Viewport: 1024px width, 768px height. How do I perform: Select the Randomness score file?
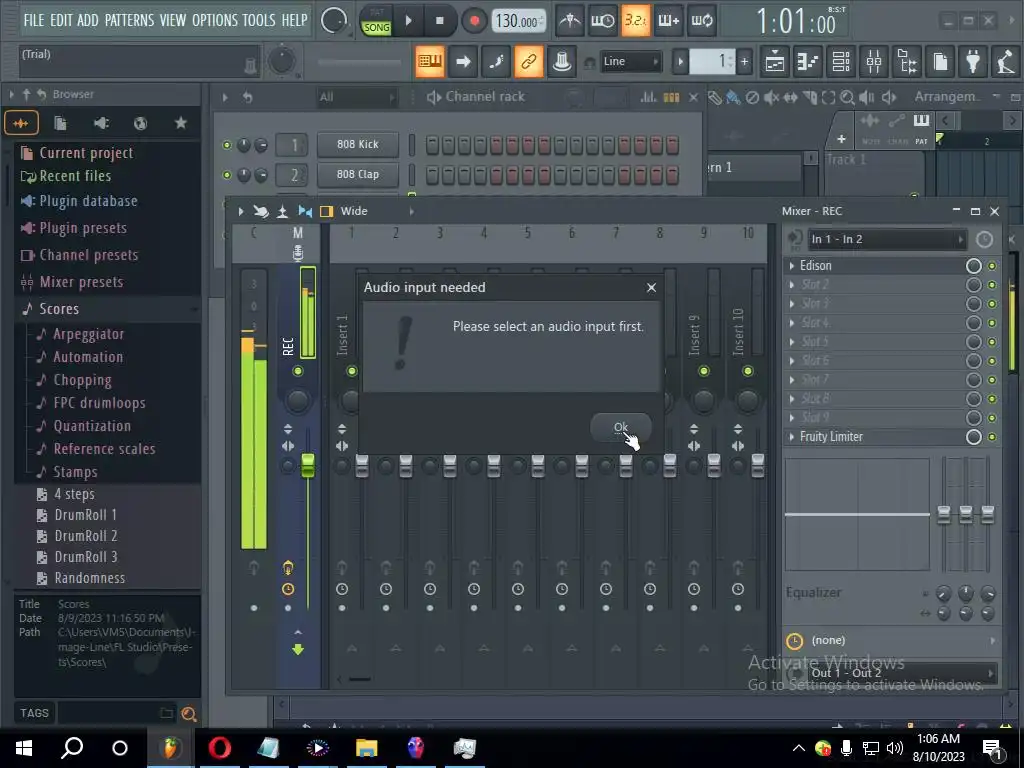pos(89,578)
